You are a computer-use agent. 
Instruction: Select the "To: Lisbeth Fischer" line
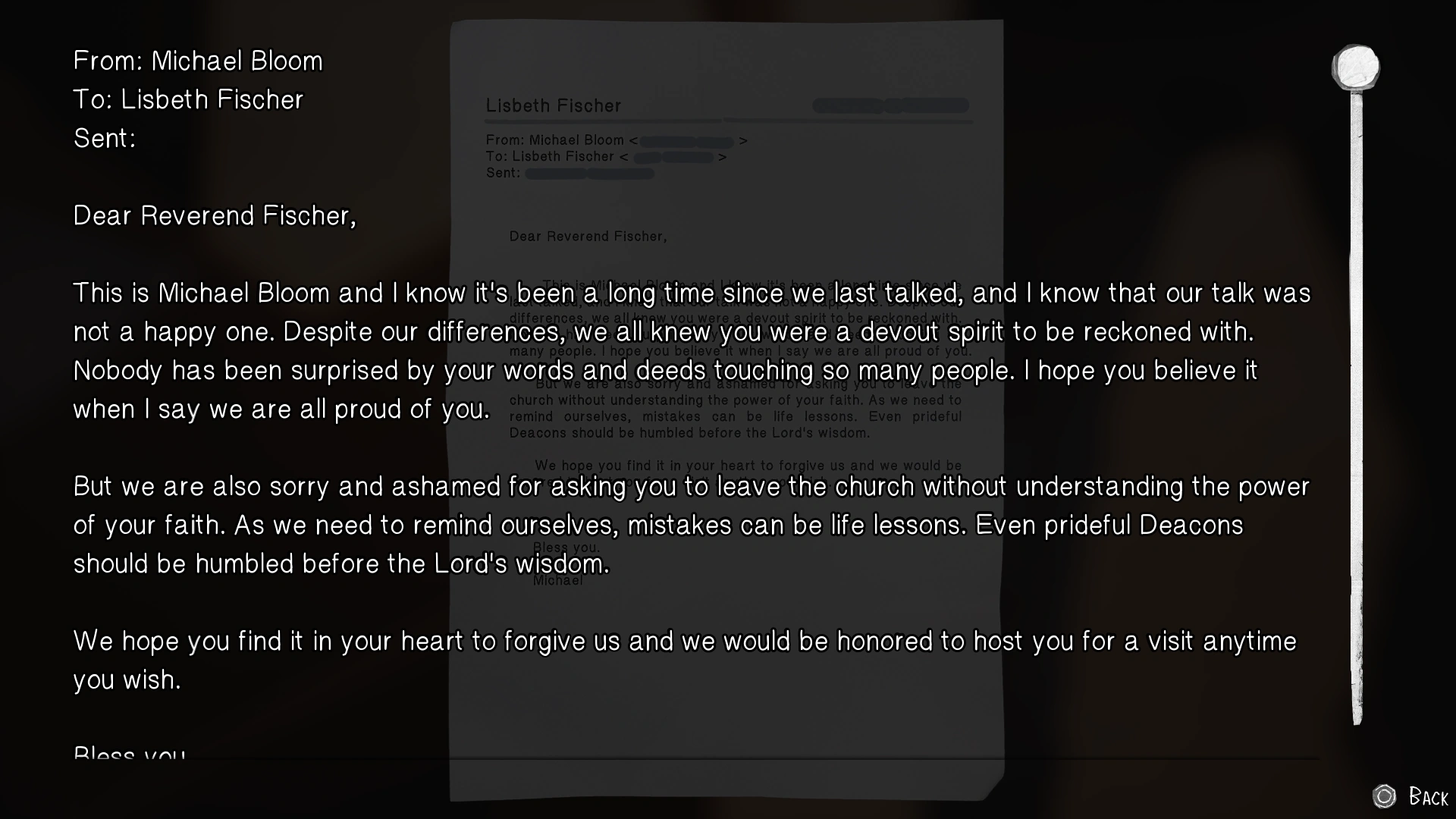[x=188, y=99]
